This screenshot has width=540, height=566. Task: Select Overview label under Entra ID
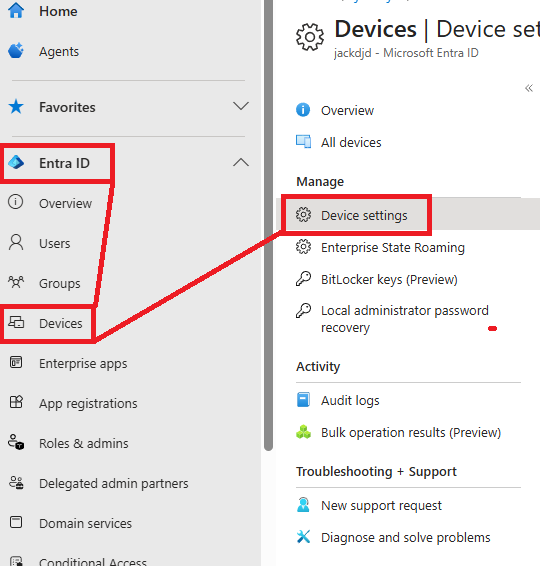click(x=65, y=203)
